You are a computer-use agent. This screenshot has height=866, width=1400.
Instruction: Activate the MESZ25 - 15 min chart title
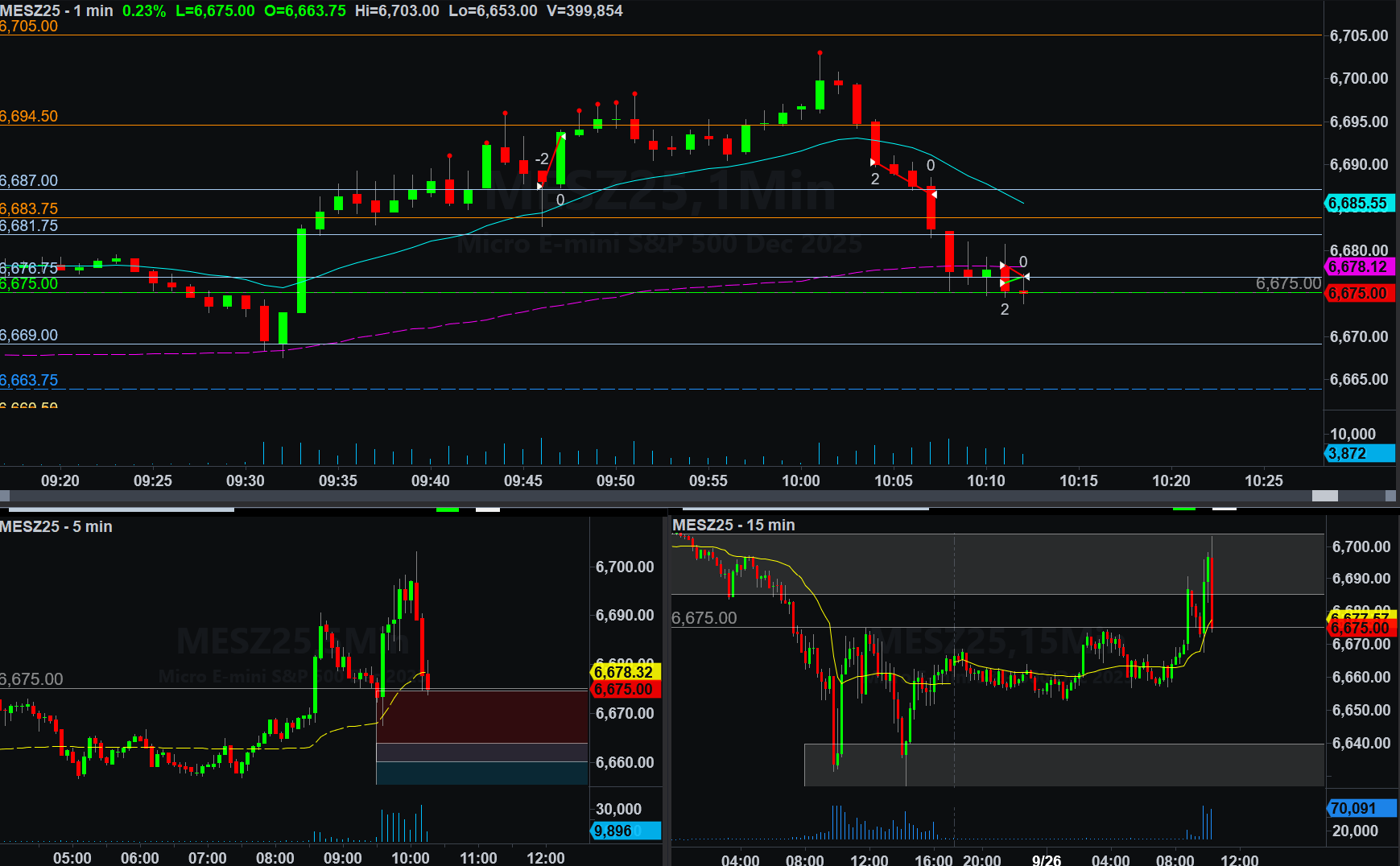point(733,525)
